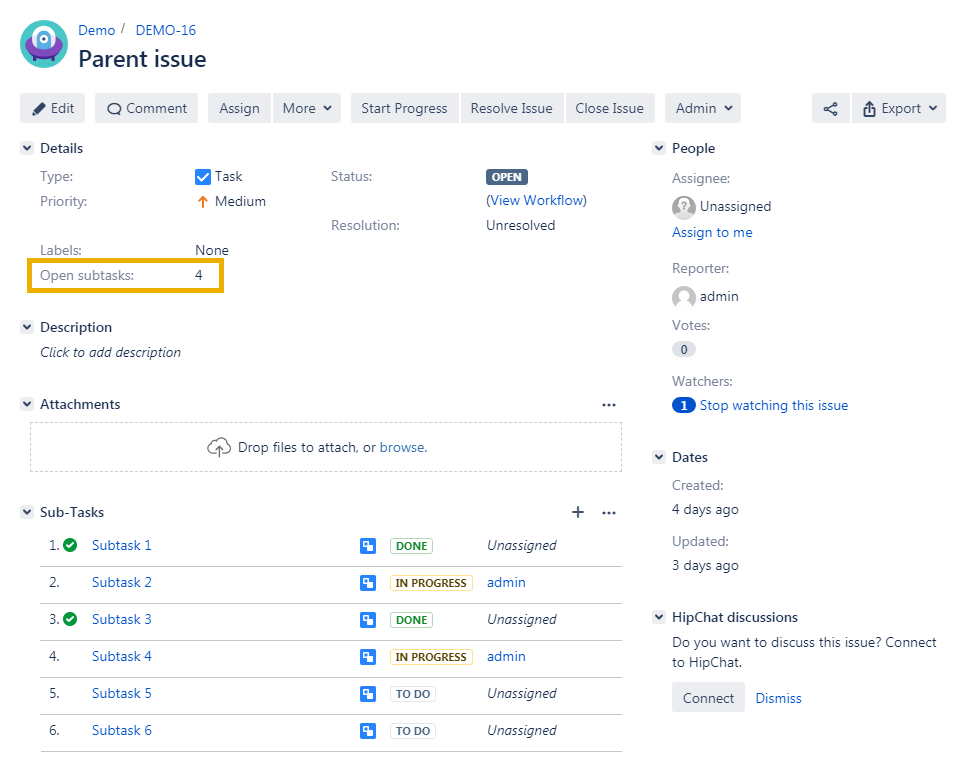Click the sub-task type icon for Subtask 1
The height and width of the screenshot is (773, 966).
[368, 546]
